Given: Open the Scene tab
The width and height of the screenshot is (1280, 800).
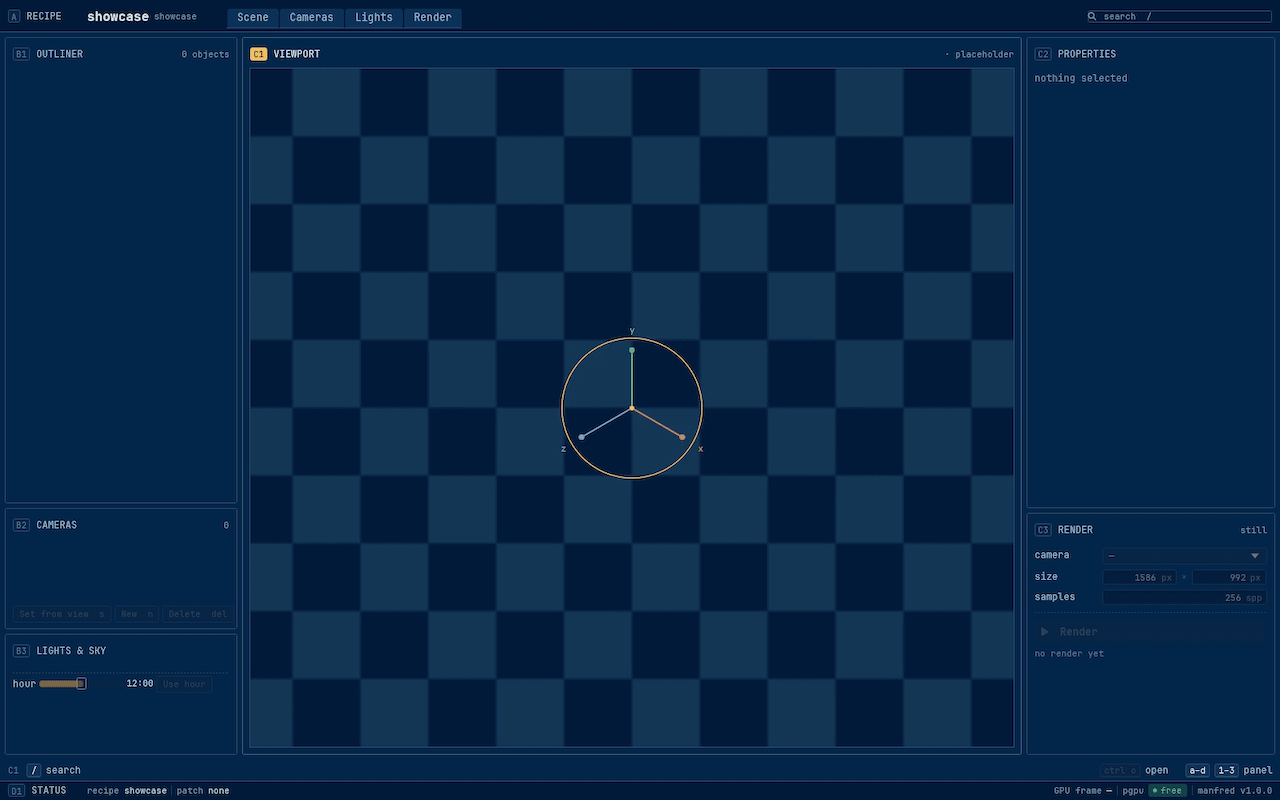Looking at the screenshot, I should [x=253, y=17].
